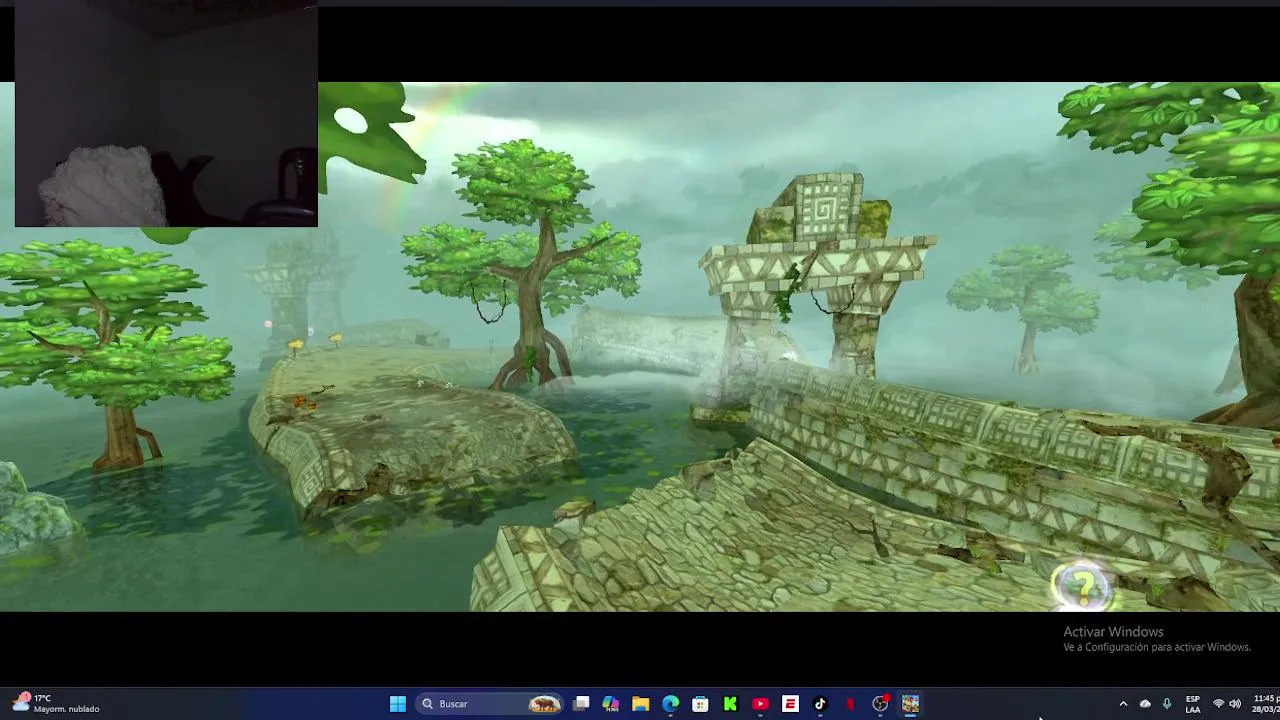The image size is (1280, 720).
Task: Open YouTube from the taskbar
Action: click(761, 704)
